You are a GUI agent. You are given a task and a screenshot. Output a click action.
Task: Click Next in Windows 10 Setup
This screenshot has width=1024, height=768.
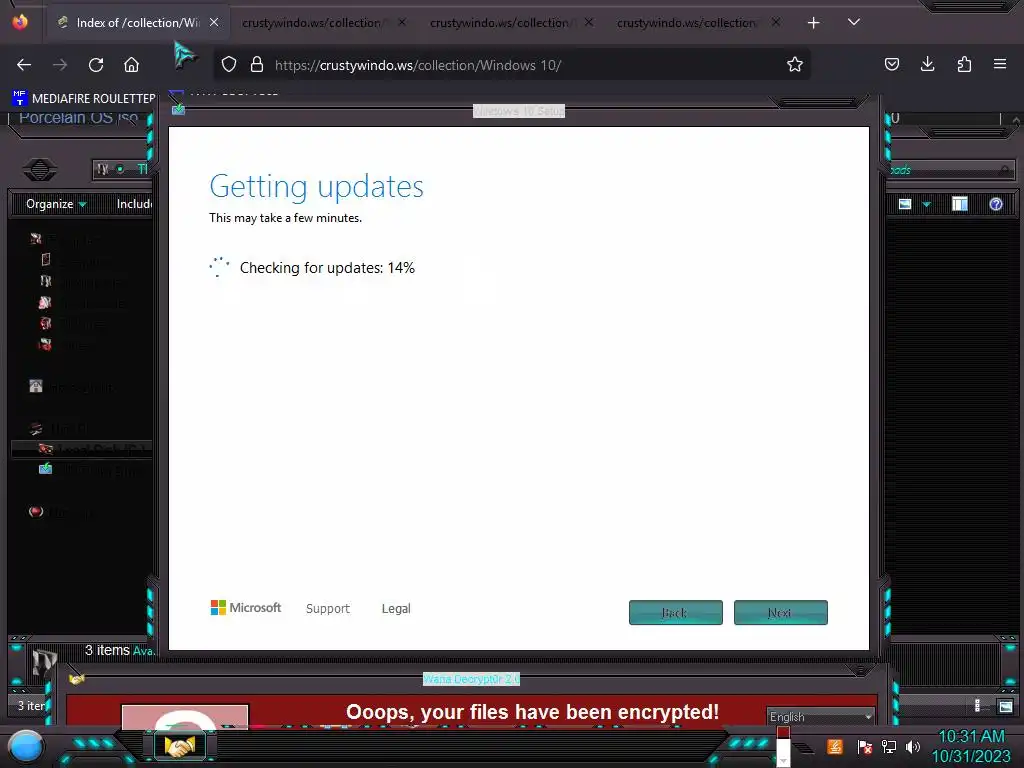tap(780, 613)
